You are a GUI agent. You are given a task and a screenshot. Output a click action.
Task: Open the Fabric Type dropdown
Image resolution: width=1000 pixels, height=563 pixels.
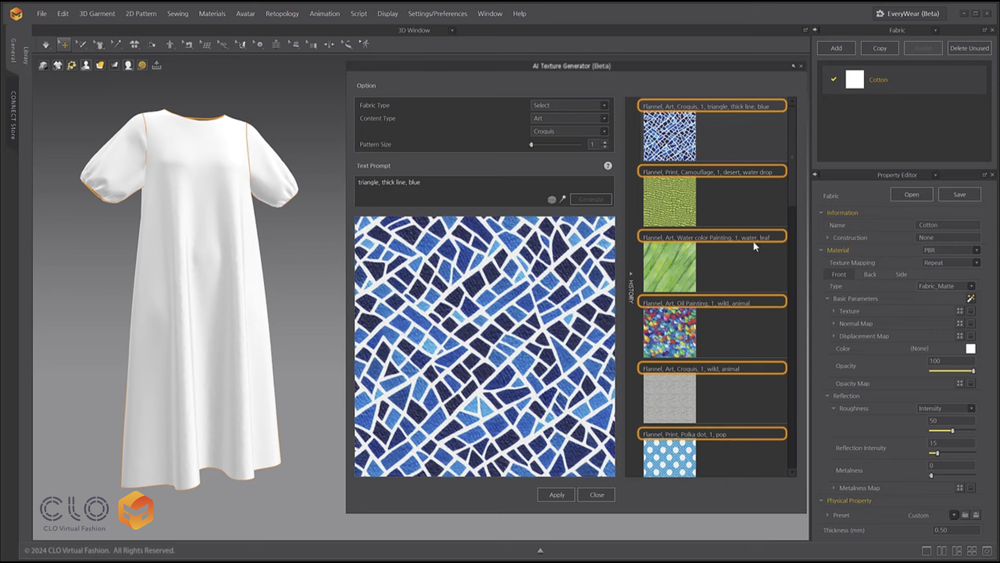tap(569, 105)
